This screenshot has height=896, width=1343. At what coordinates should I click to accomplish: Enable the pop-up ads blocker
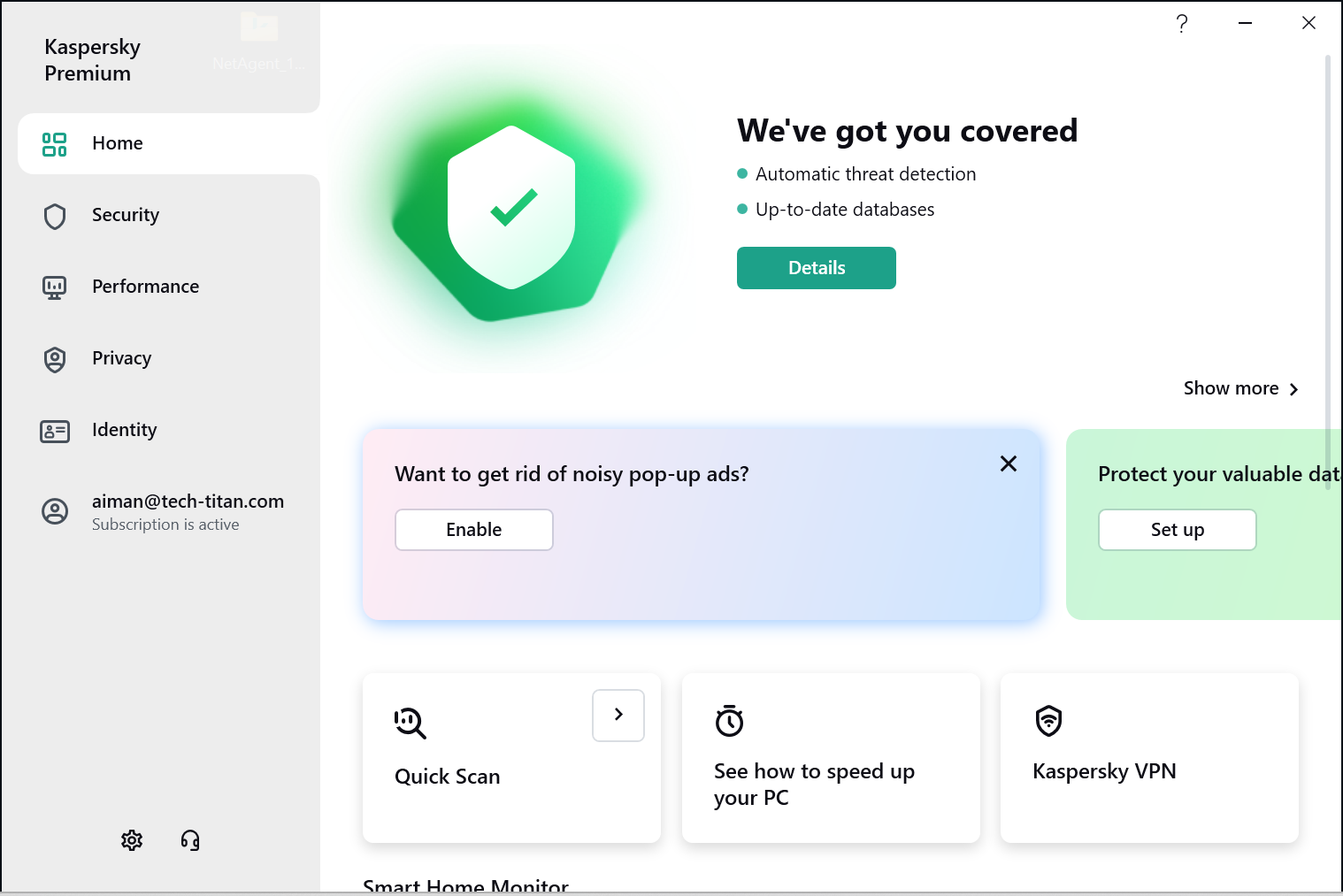coord(474,530)
